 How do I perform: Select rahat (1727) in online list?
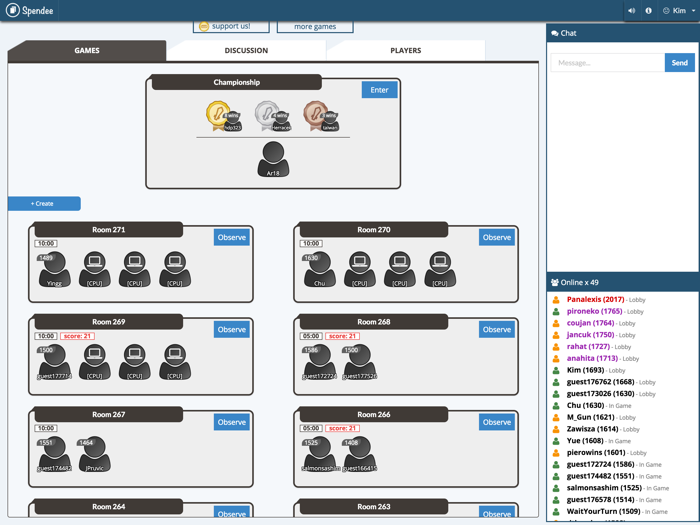(588, 346)
